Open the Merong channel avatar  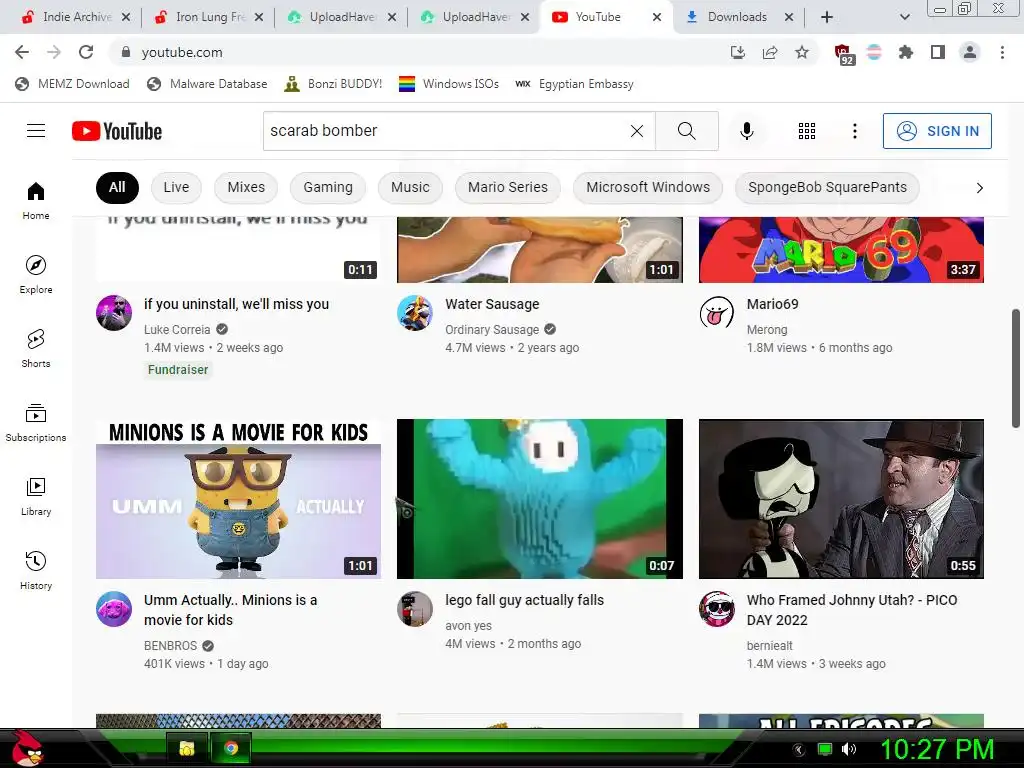click(717, 313)
